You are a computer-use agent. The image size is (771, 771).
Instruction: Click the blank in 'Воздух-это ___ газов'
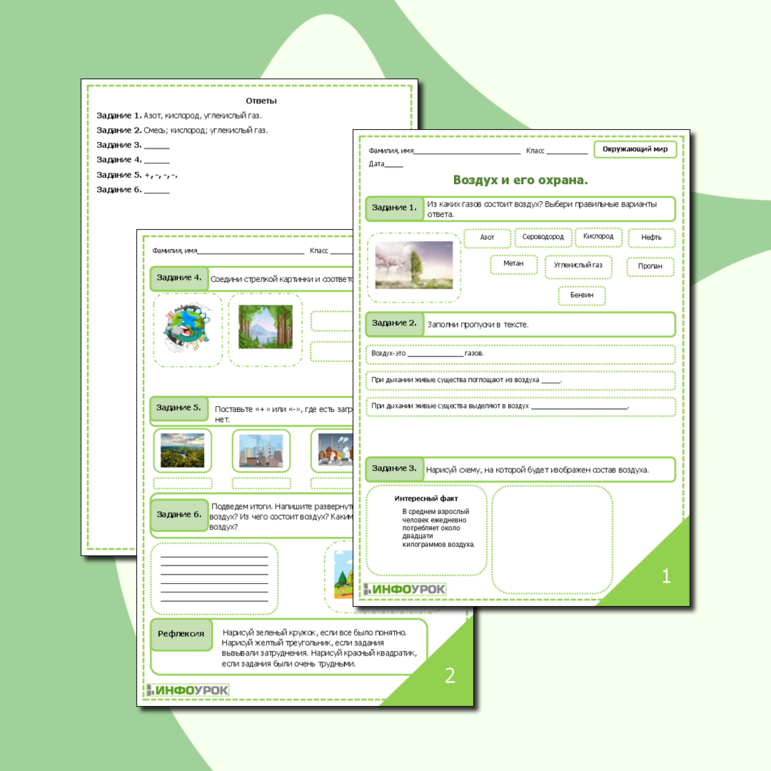point(435,354)
